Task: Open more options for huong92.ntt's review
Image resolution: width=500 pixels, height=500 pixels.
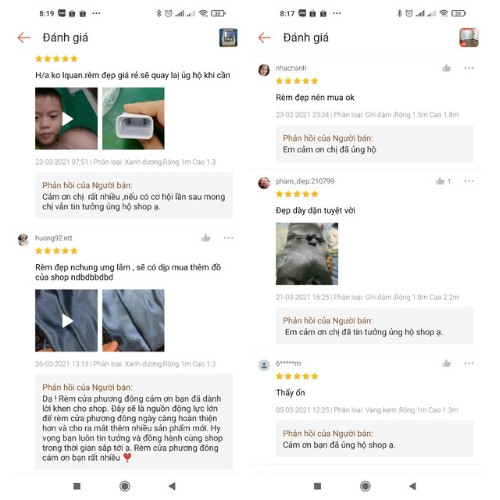Action: [228, 238]
